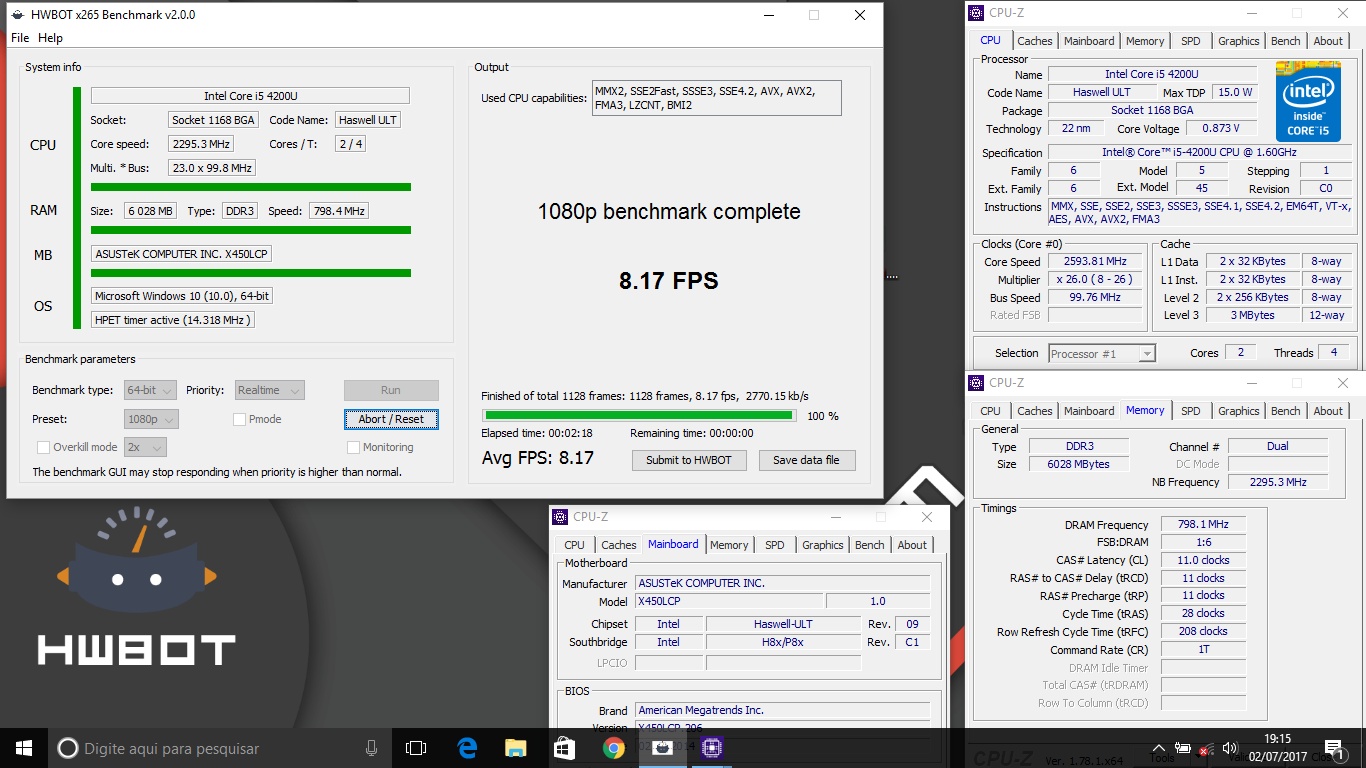The width and height of the screenshot is (1366, 768).
Task: Open About tab in CPU-Z Mainboard window
Action: (911, 545)
